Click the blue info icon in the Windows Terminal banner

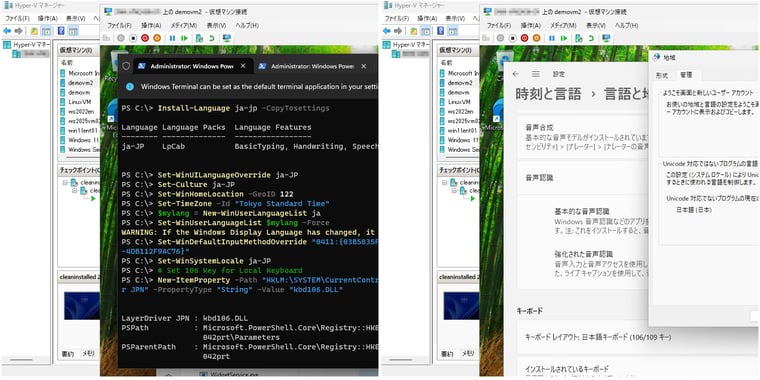point(130,86)
